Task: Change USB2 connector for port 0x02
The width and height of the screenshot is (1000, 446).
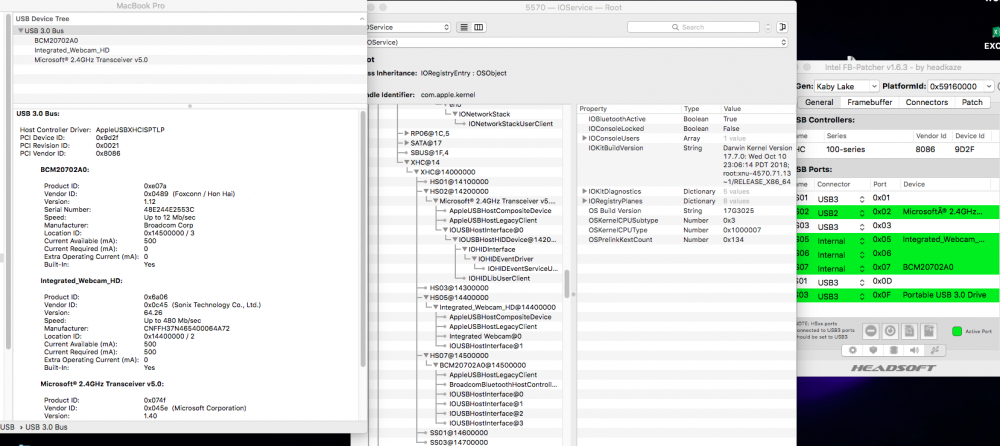Action: coord(841,212)
